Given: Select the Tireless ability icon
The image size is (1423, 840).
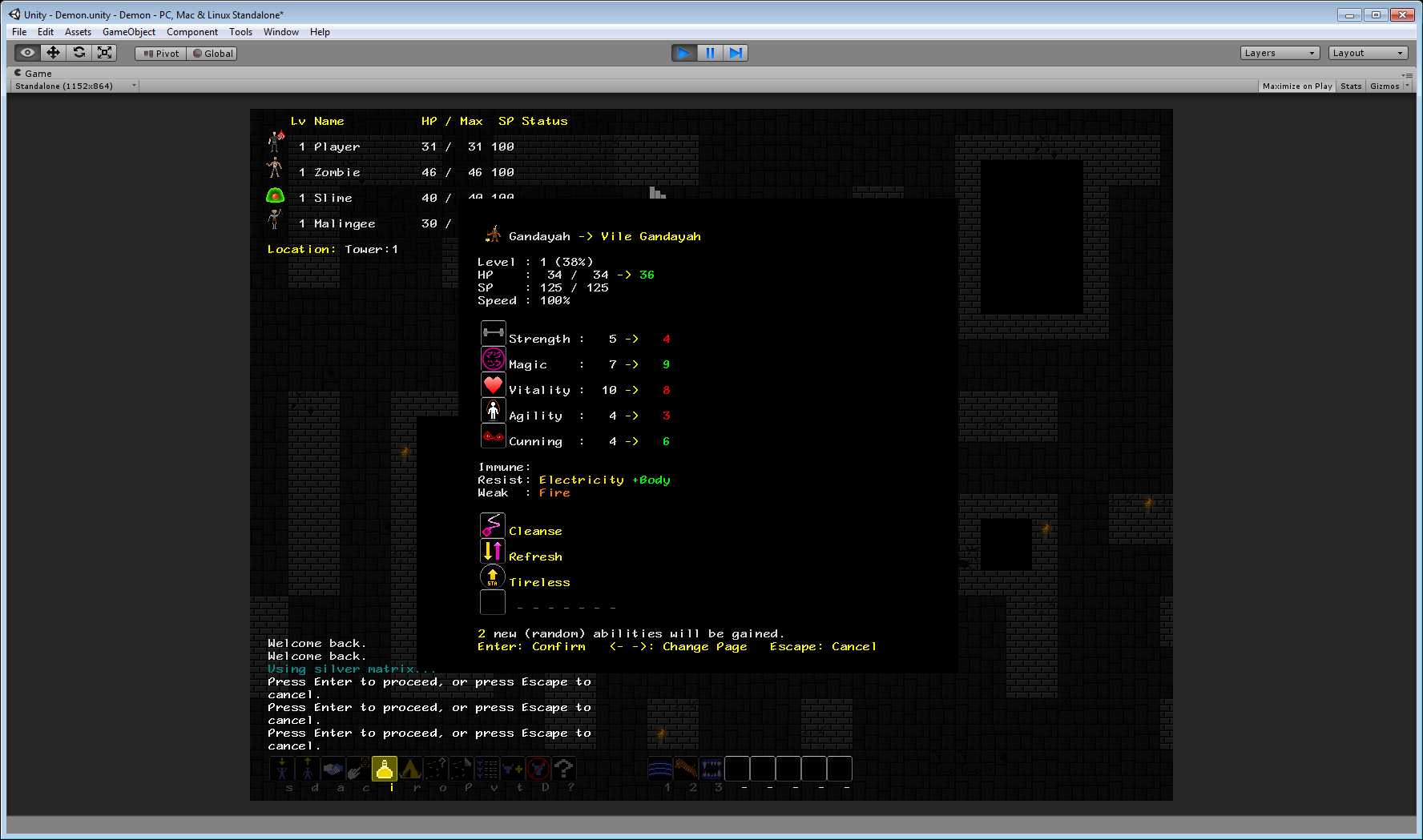Looking at the screenshot, I should (493, 577).
